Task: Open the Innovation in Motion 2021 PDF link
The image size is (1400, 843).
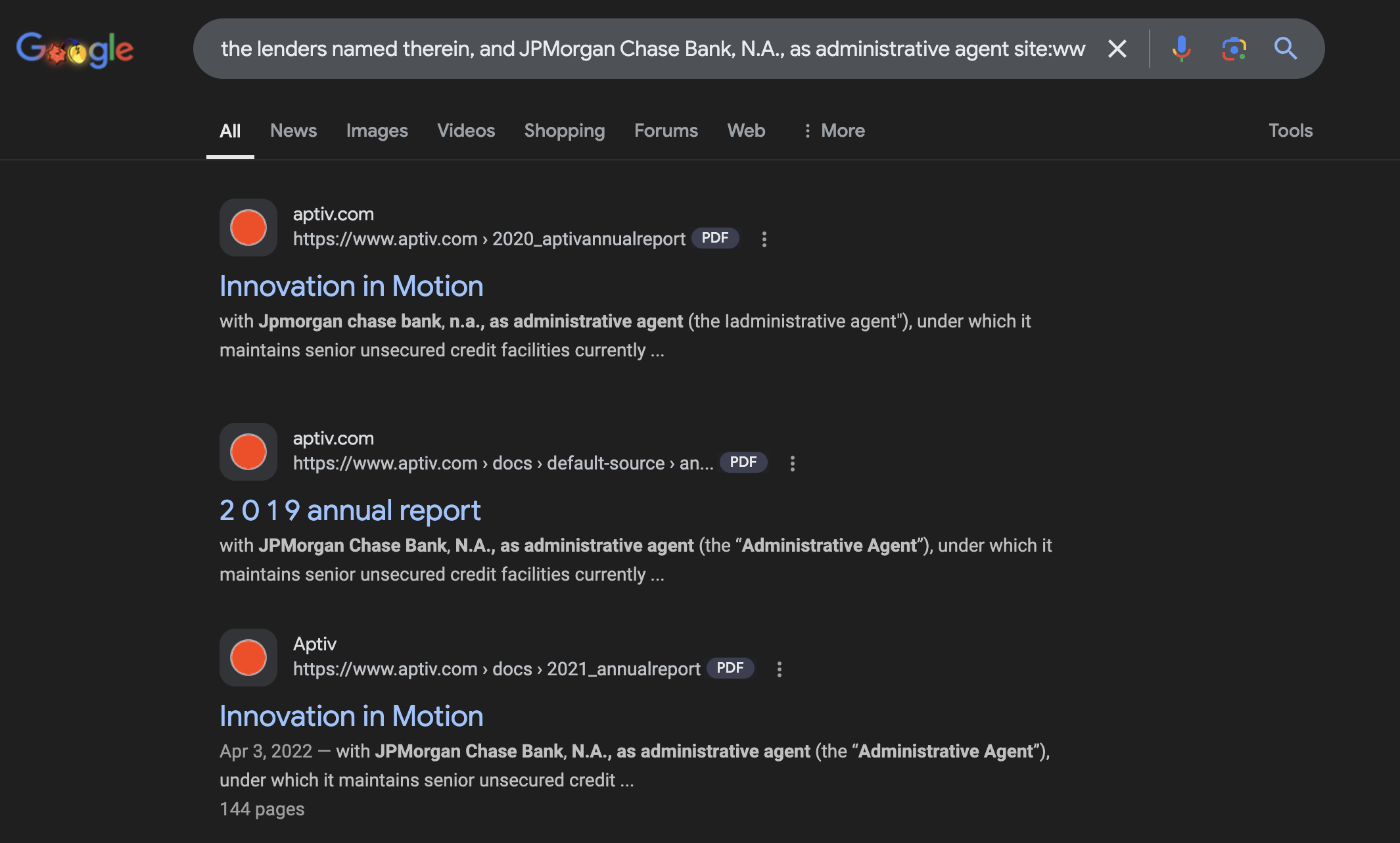Action: click(351, 716)
